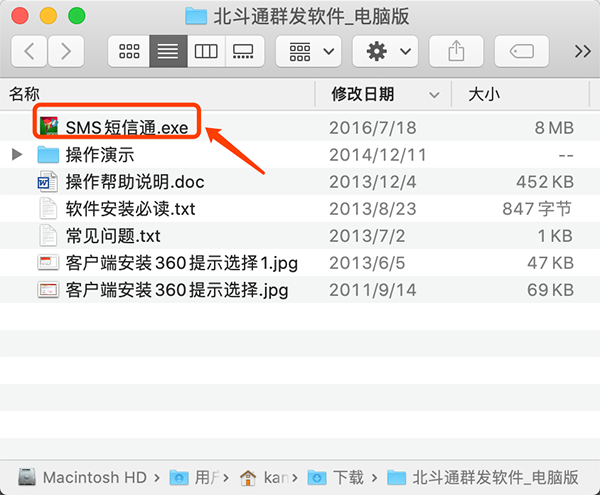600x495 pixels.
Task: Open the 用户 folder in path bar
Action: [195, 477]
